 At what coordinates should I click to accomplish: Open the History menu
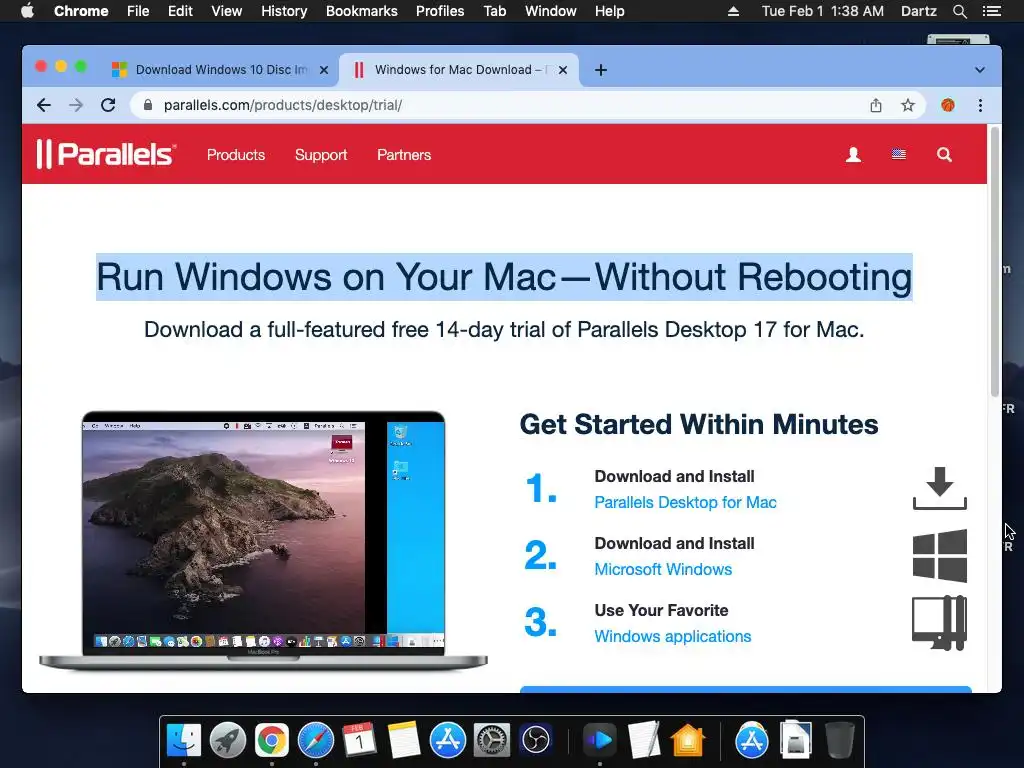284,11
